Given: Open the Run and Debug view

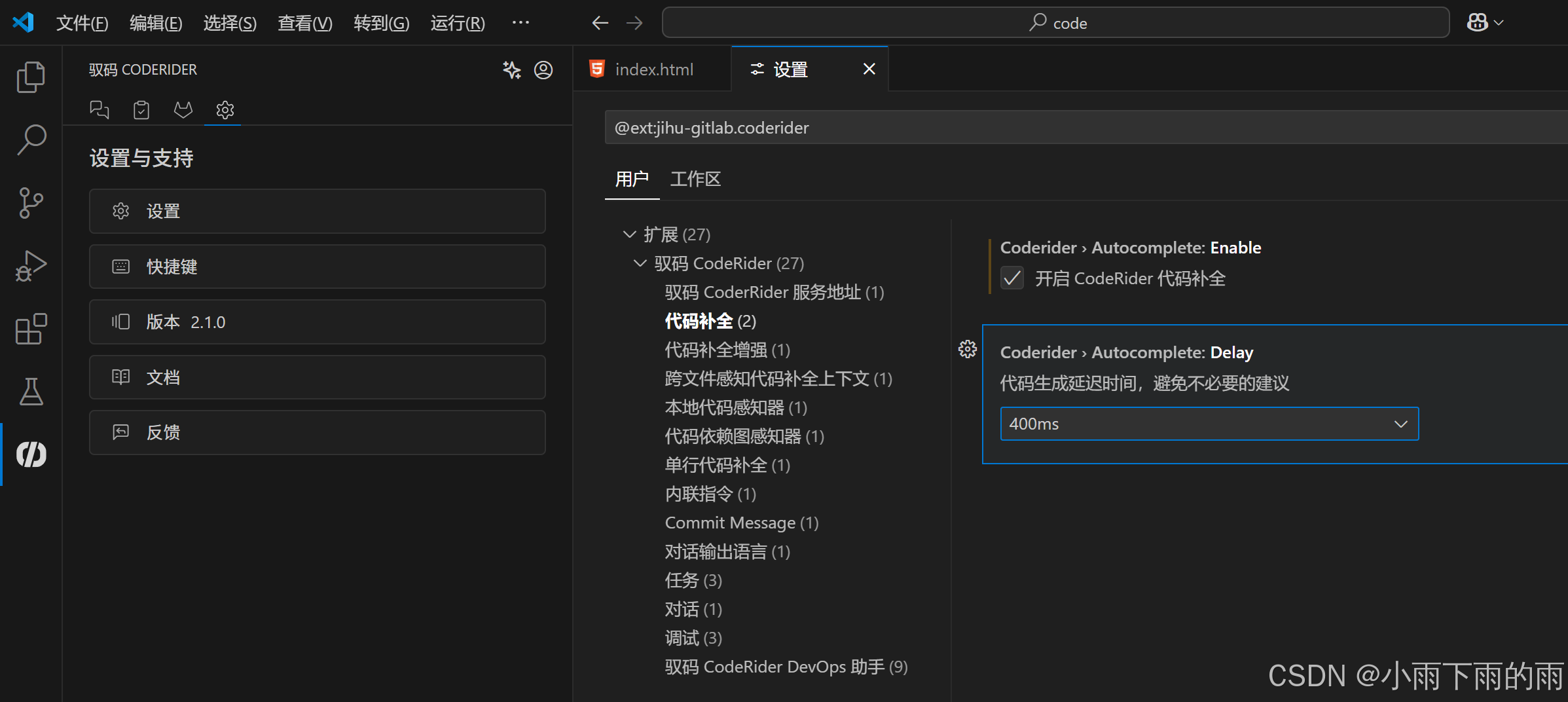Looking at the screenshot, I should pos(31,266).
